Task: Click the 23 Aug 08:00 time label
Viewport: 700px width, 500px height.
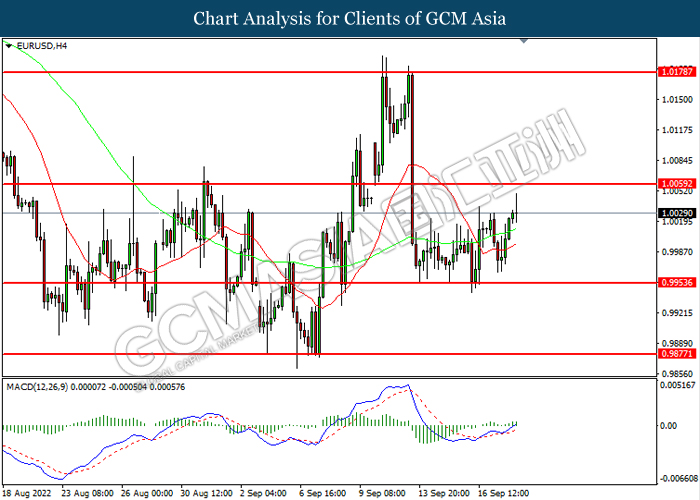Action: click(87, 494)
